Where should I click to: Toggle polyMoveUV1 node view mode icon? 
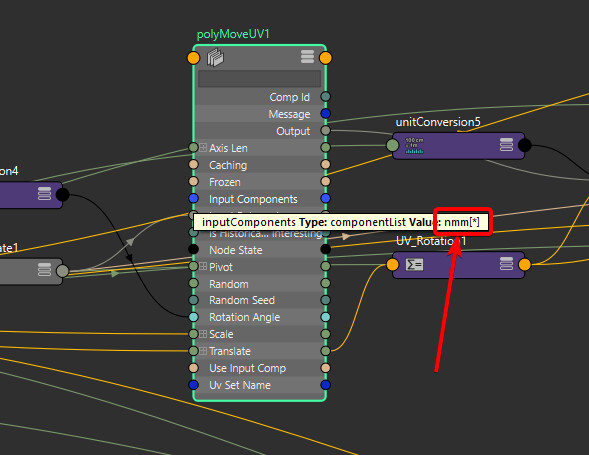click(307, 57)
